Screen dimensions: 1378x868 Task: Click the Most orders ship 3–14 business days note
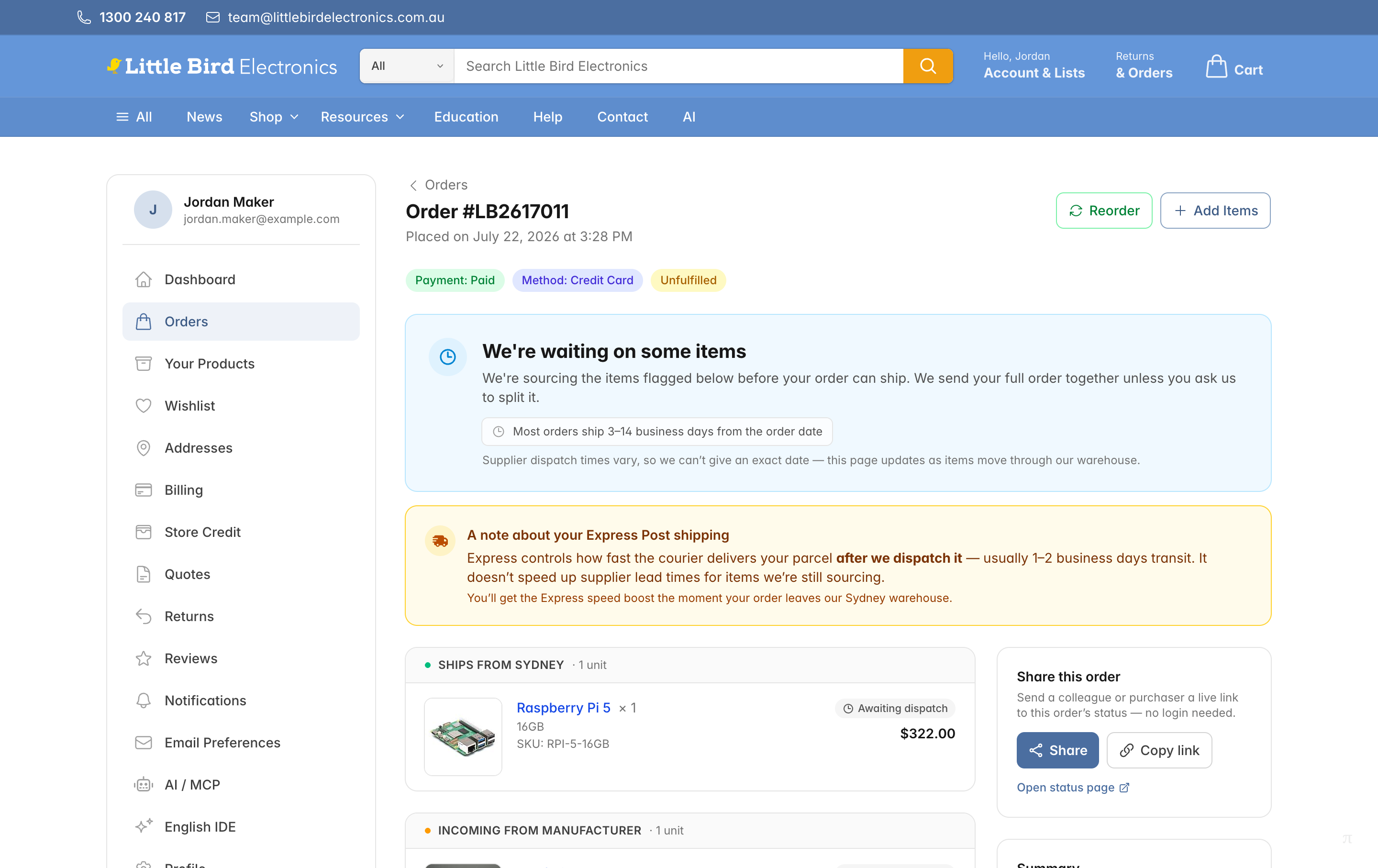(x=657, y=432)
